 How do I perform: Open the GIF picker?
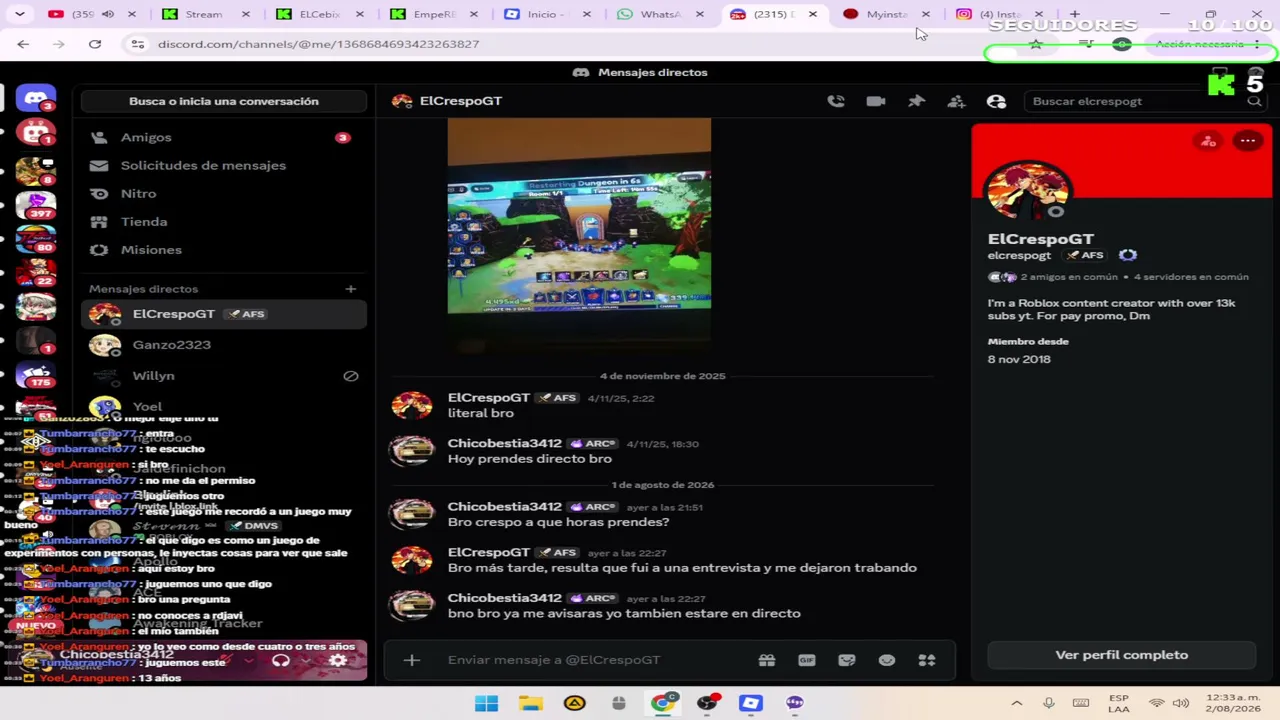[x=807, y=660]
